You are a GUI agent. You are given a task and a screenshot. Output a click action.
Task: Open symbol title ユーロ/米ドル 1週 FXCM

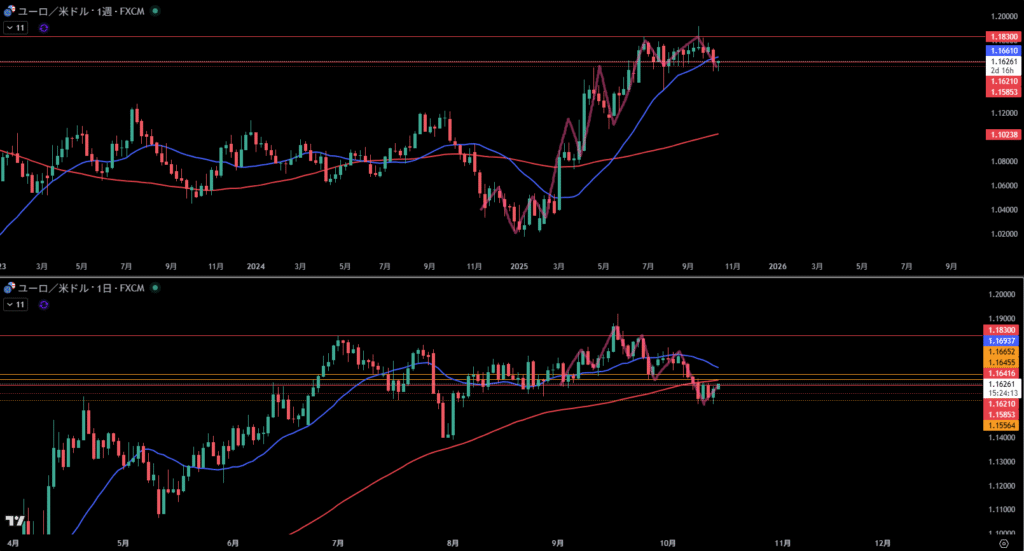pos(82,10)
